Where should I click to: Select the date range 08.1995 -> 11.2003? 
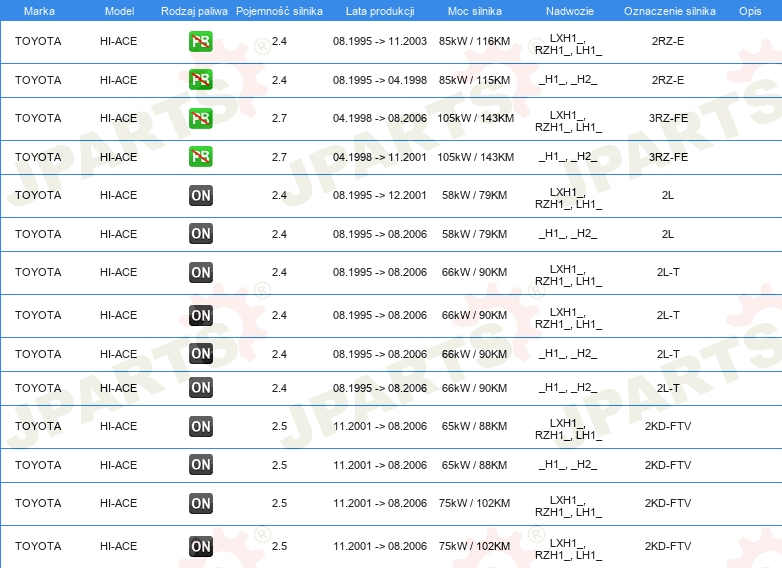[x=380, y=41]
